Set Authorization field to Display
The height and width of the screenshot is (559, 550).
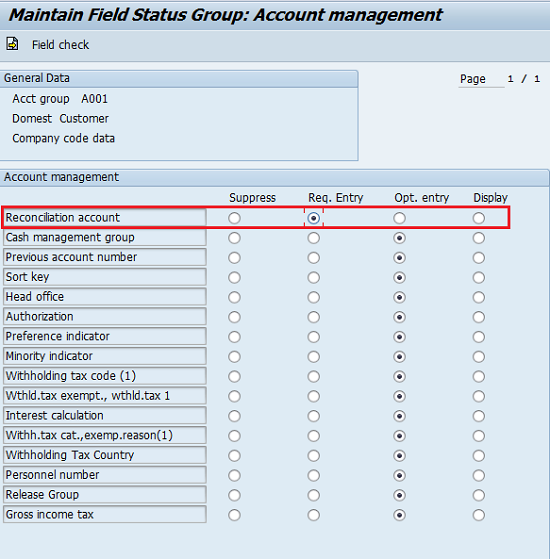479,317
